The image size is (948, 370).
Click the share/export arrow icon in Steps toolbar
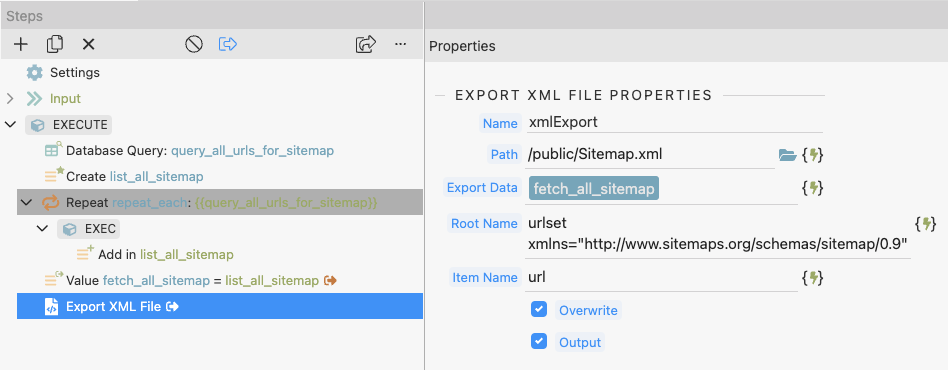366,44
